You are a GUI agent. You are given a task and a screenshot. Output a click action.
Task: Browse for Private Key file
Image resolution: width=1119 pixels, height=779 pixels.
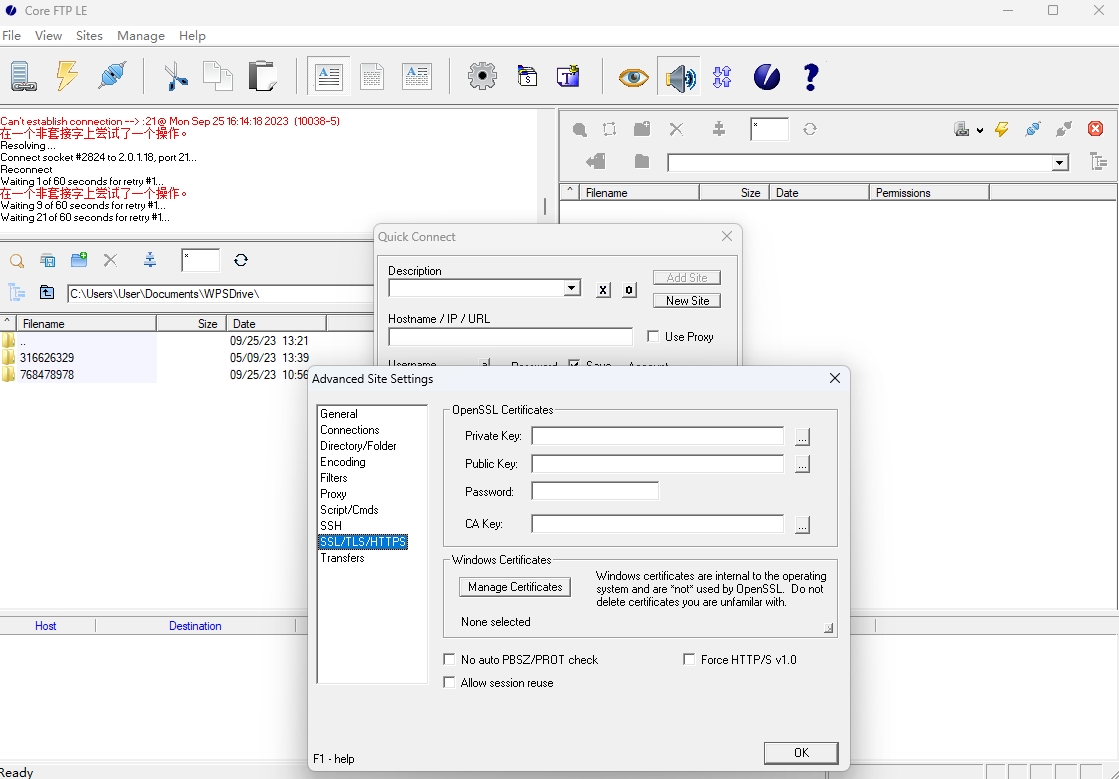802,436
